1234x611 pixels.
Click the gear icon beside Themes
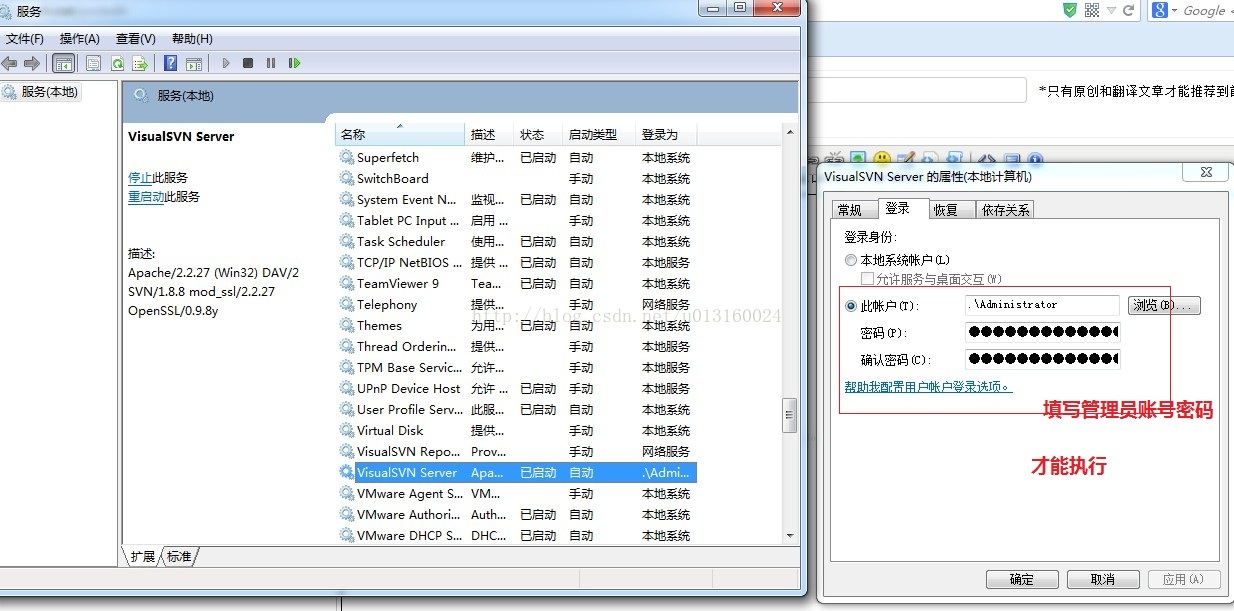click(347, 325)
